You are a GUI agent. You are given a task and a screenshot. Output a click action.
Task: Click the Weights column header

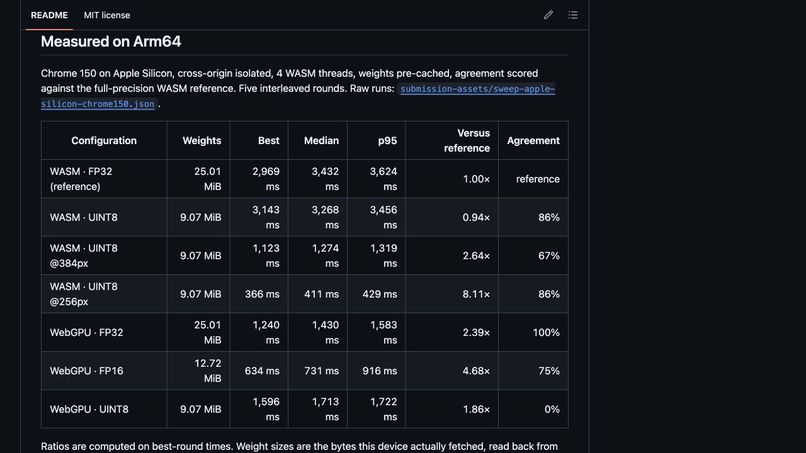pos(198,140)
